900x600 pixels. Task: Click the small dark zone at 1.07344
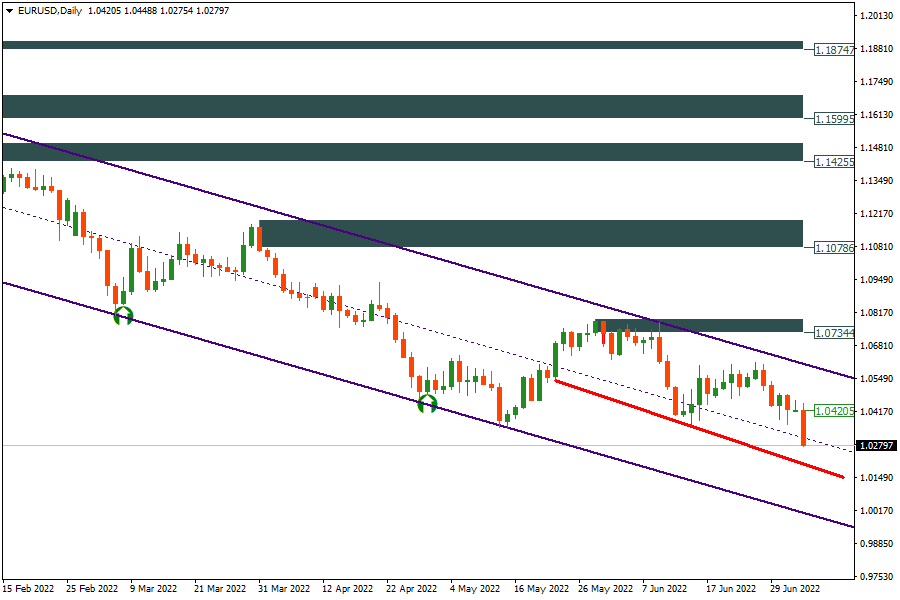coord(700,326)
